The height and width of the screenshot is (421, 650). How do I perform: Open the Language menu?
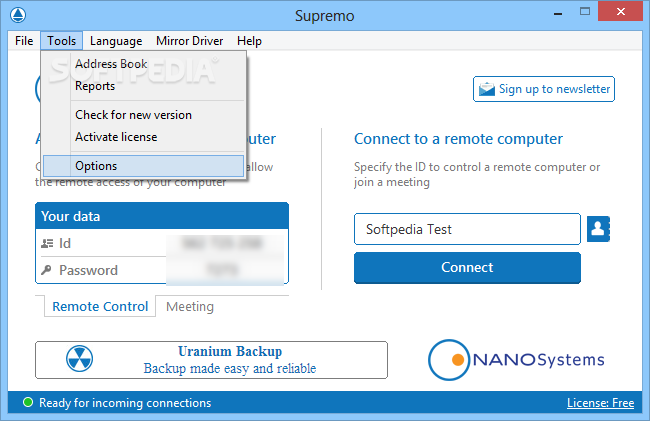[x=116, y=41]
